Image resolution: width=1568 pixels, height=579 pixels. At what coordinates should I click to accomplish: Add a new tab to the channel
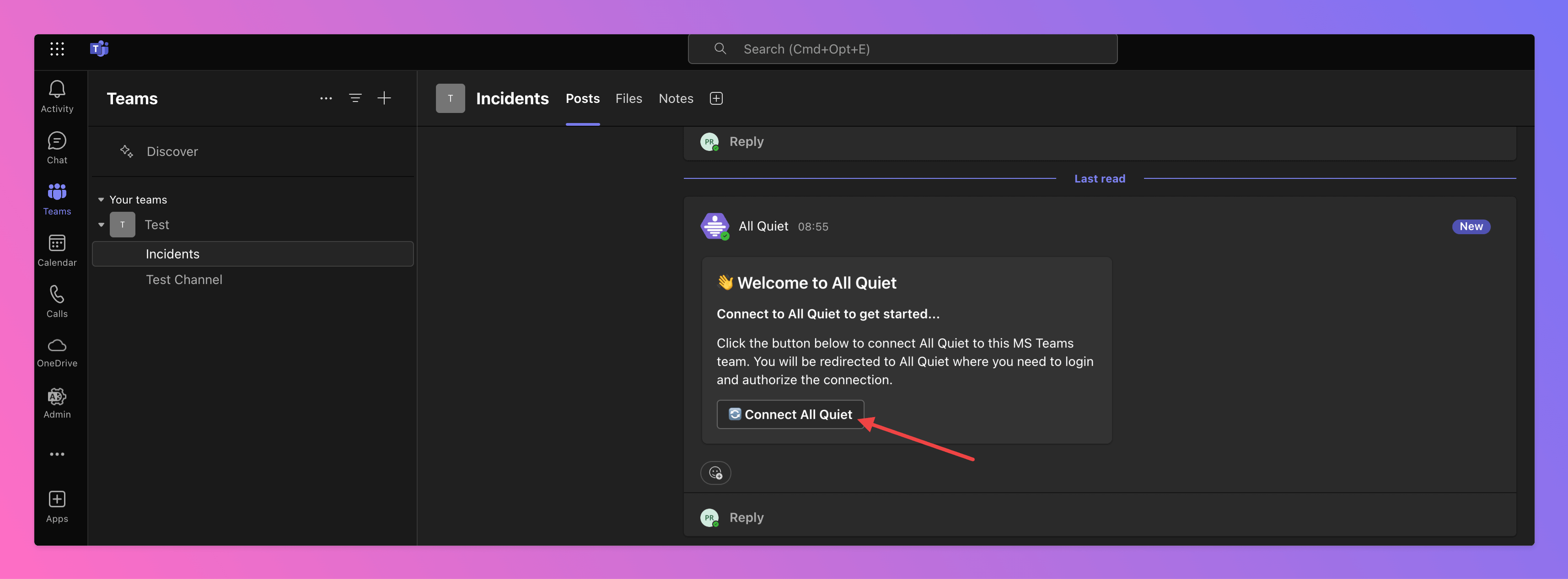(x=716, y=99)
